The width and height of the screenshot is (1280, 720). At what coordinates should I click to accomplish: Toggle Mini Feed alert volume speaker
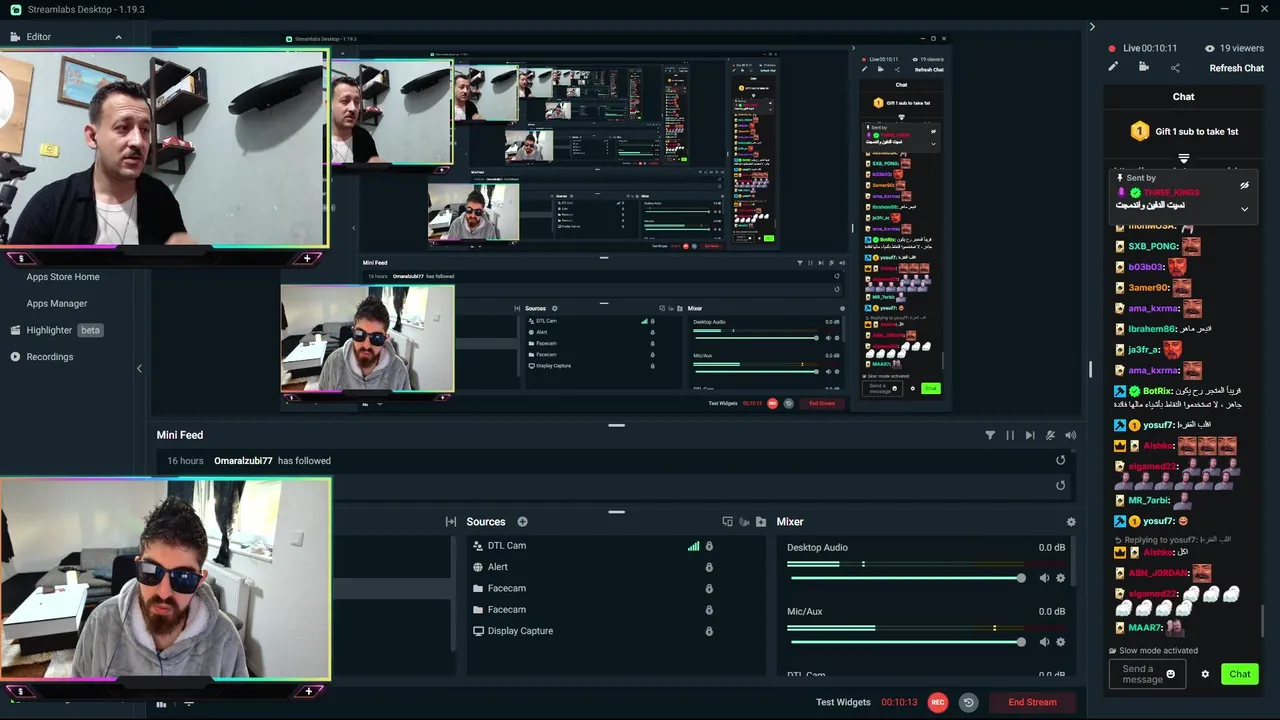click(x=1070, y=435)
